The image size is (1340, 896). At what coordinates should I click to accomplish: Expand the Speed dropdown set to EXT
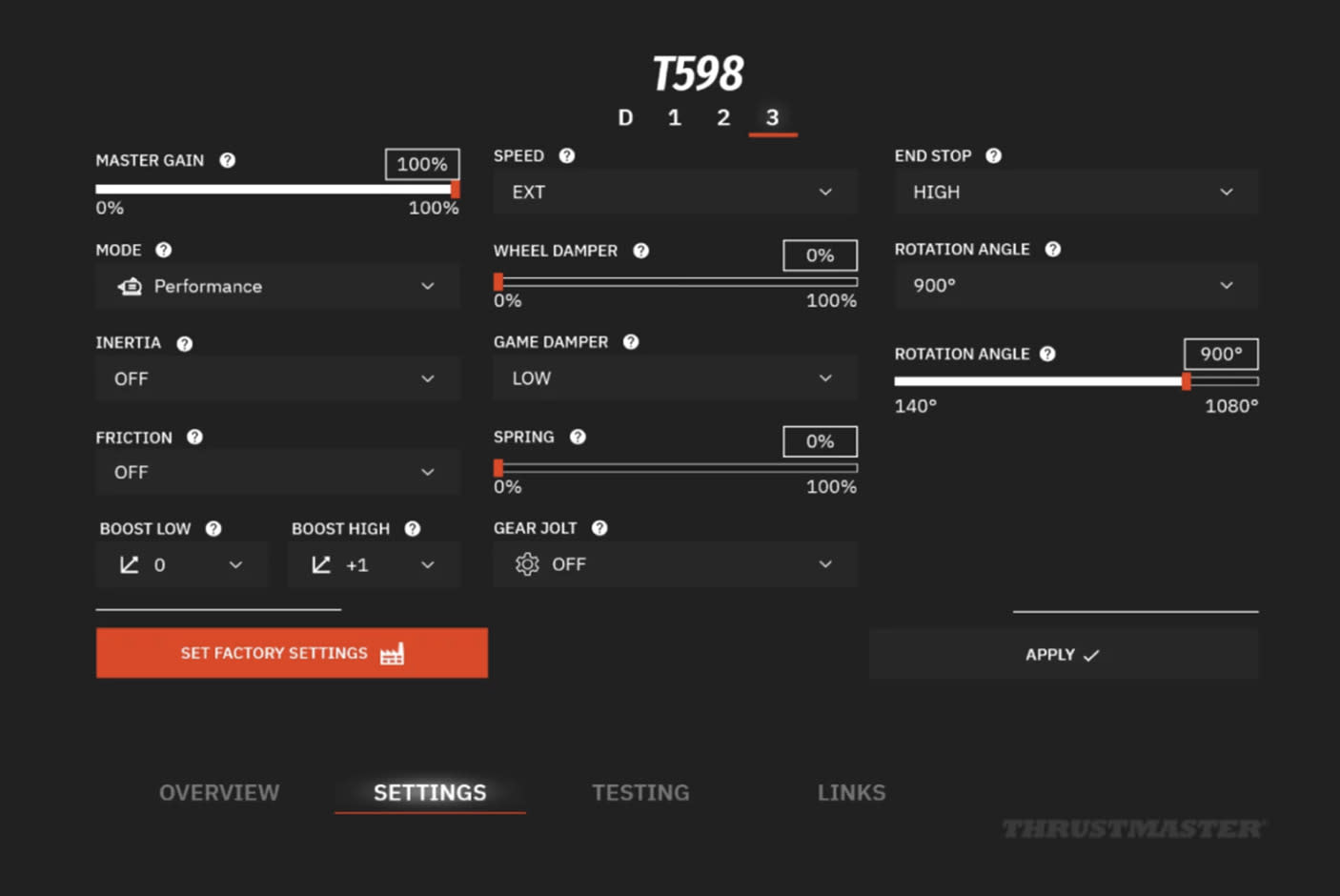coord(676,192)
